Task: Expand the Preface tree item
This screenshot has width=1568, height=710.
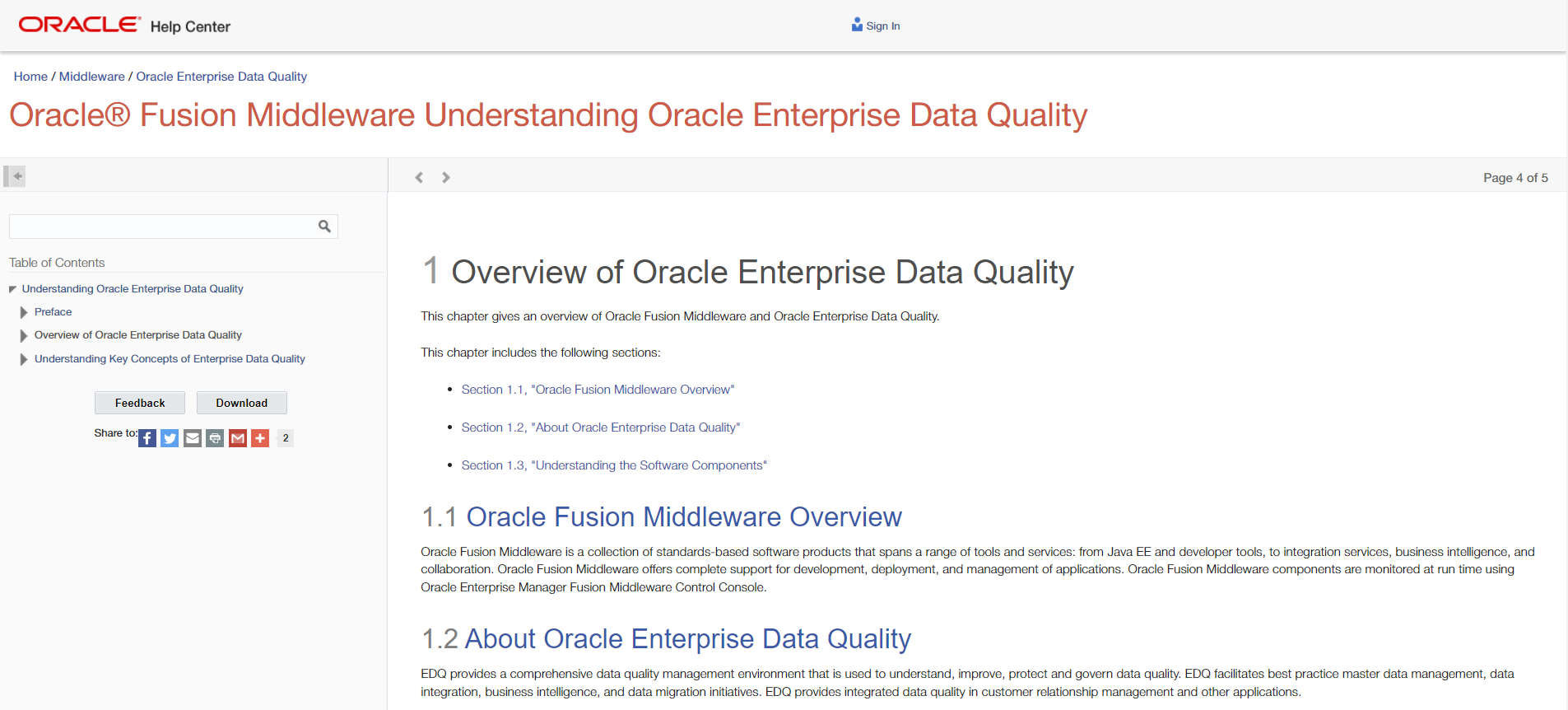Action: pos(23,311)
